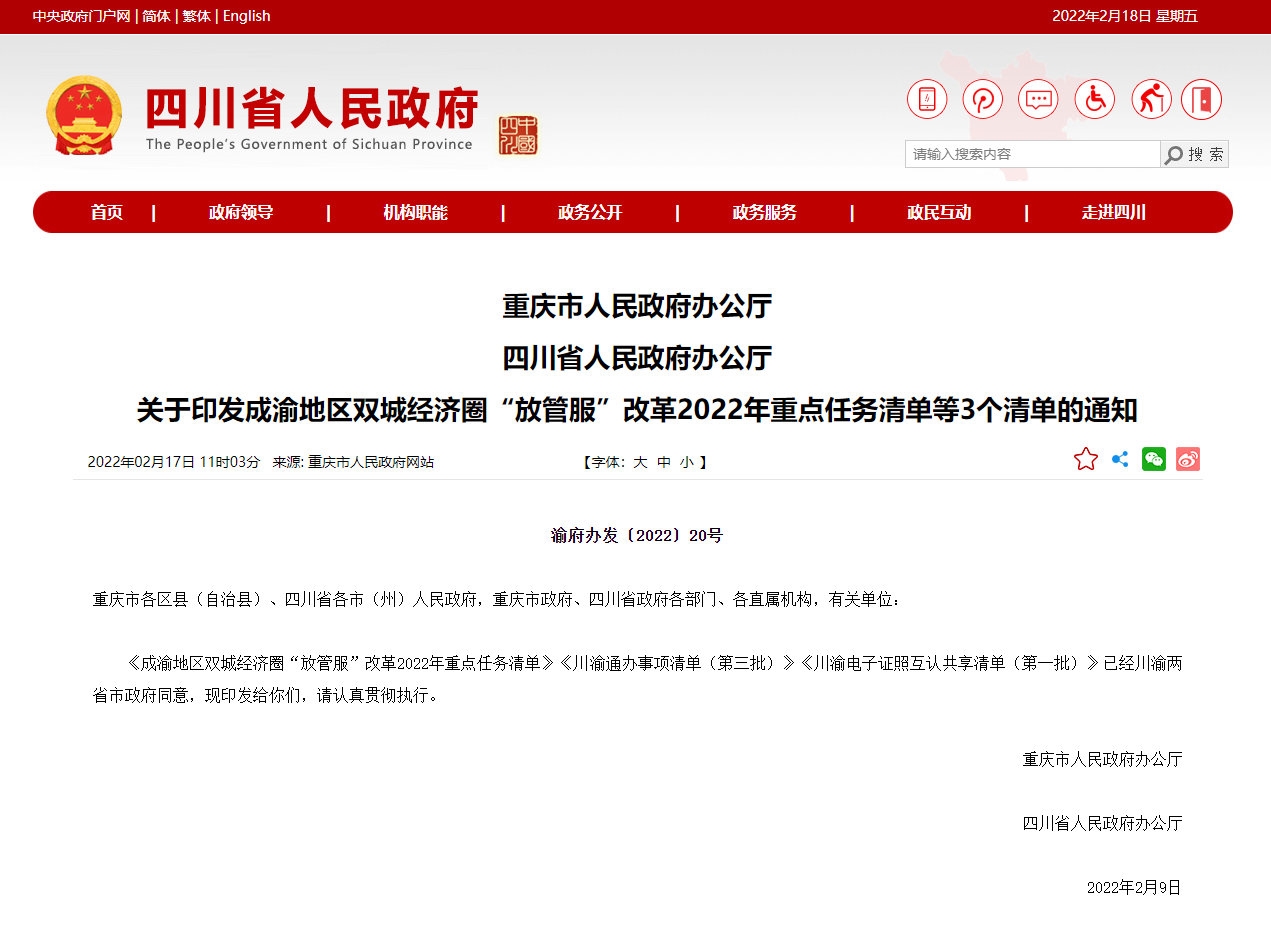Click body text 现印发给你们，请认真贯彻执行

pos(322,695)
